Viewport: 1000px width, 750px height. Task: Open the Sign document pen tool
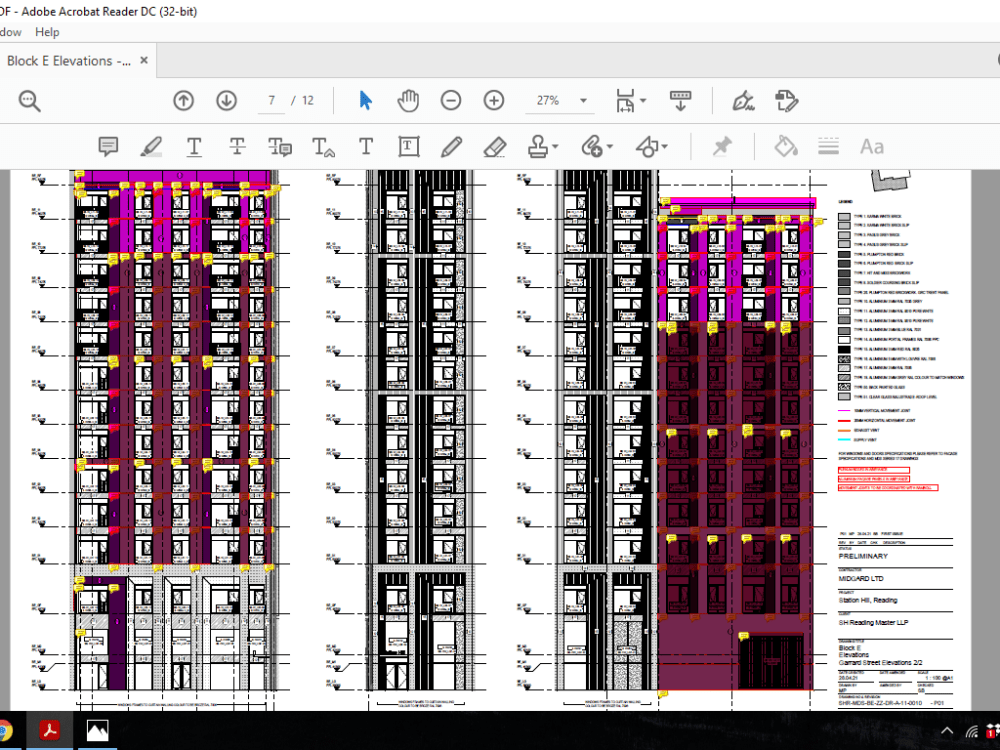743,101
